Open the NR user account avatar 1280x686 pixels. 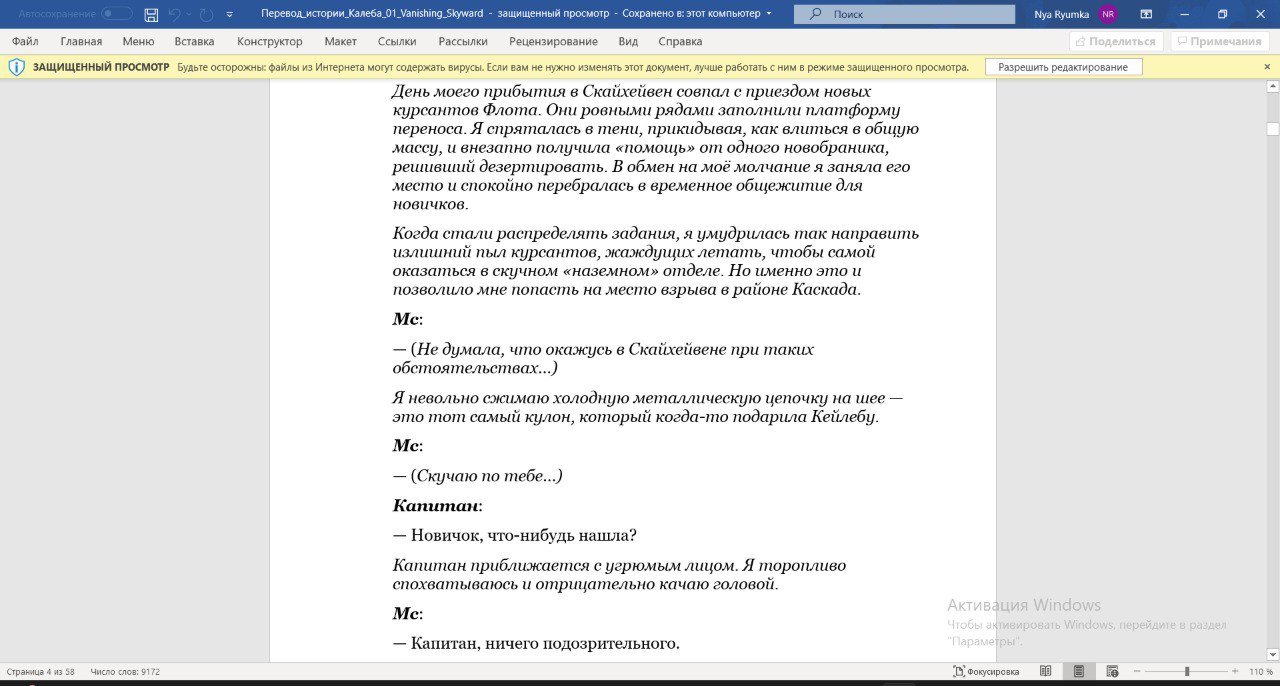point(1107,14)
